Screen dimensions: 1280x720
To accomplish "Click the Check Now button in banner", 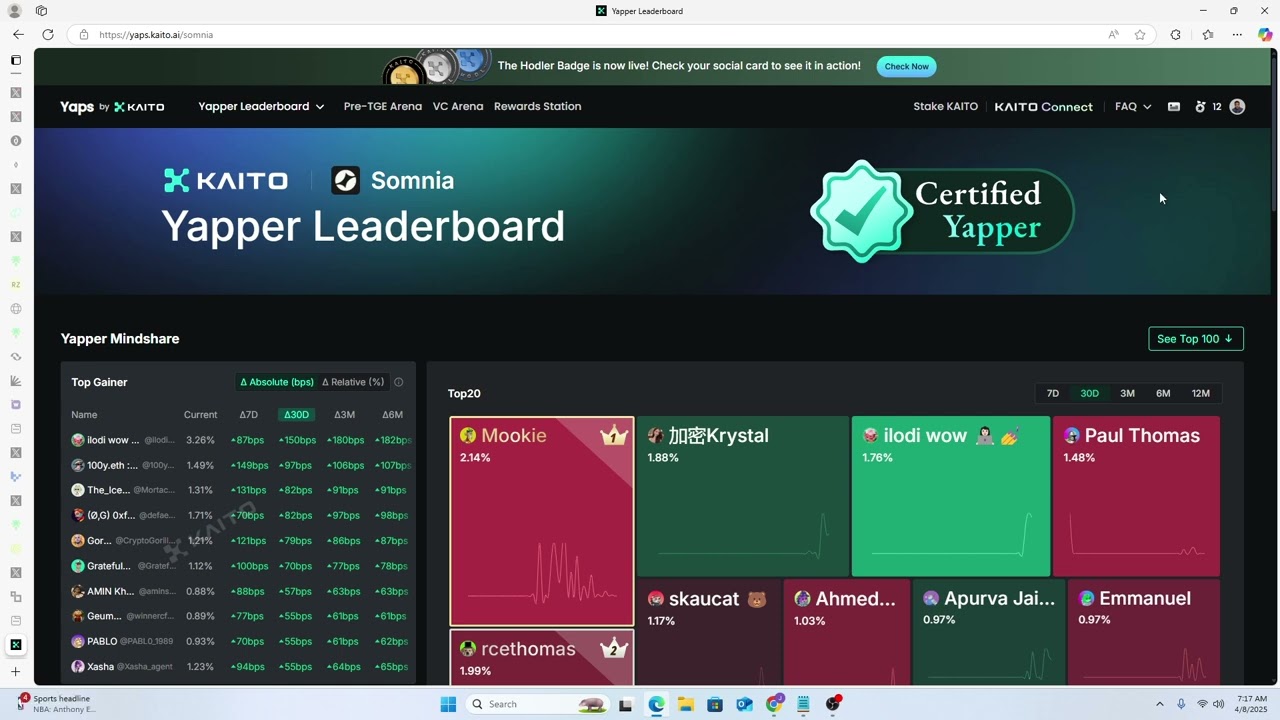I will click(906, 66).
